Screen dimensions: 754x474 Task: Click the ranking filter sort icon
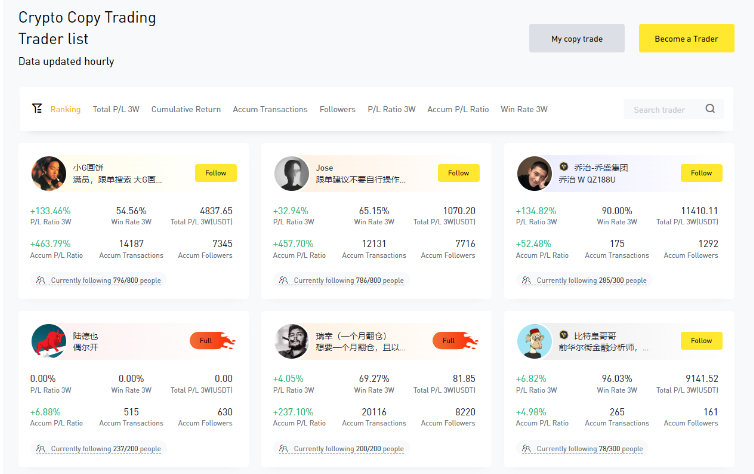[37, 109]
